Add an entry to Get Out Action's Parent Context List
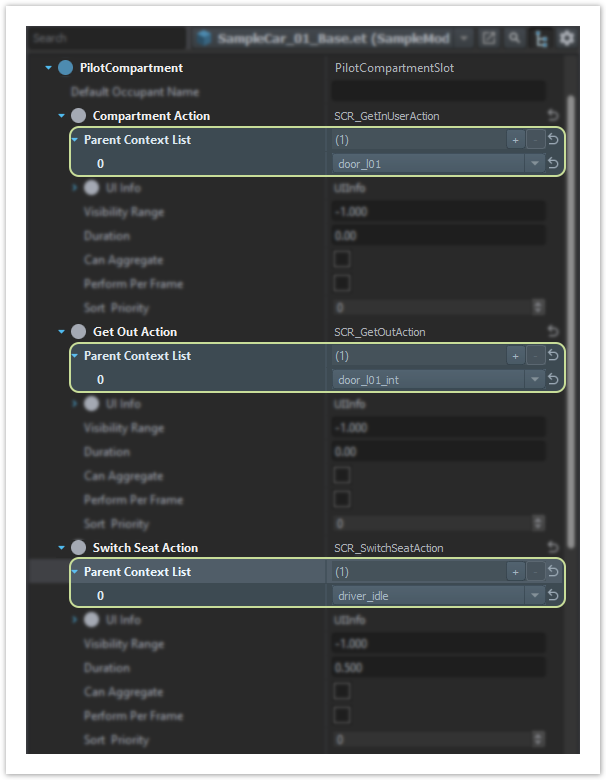Screen dimensions: 606x780 tap(515, 356)
